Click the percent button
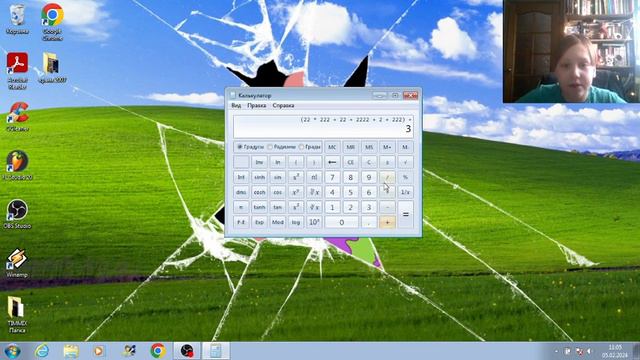Screen dimensions: 640x360 click(405, 177)
